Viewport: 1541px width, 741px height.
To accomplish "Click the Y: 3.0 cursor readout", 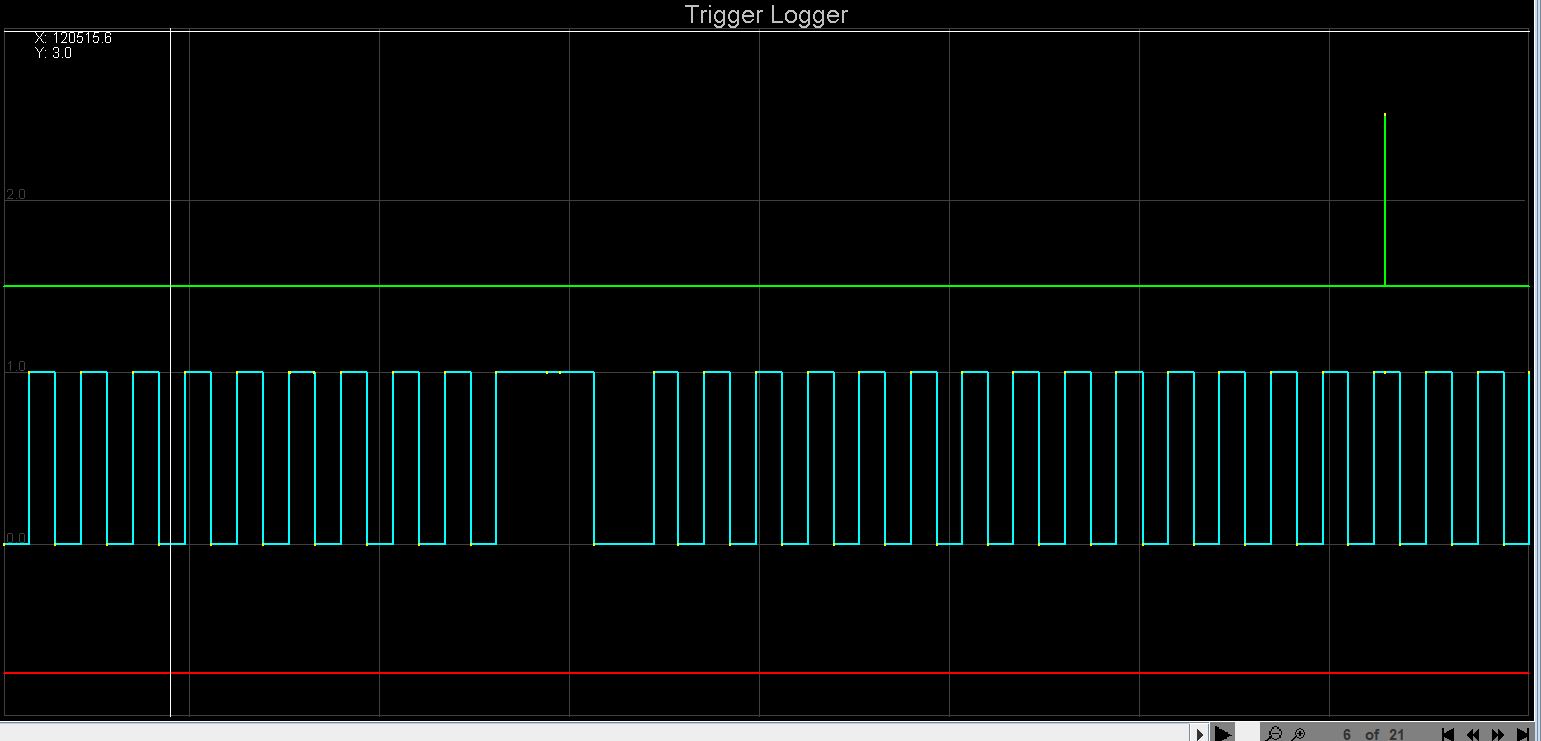I will click(x=53, y=53).
